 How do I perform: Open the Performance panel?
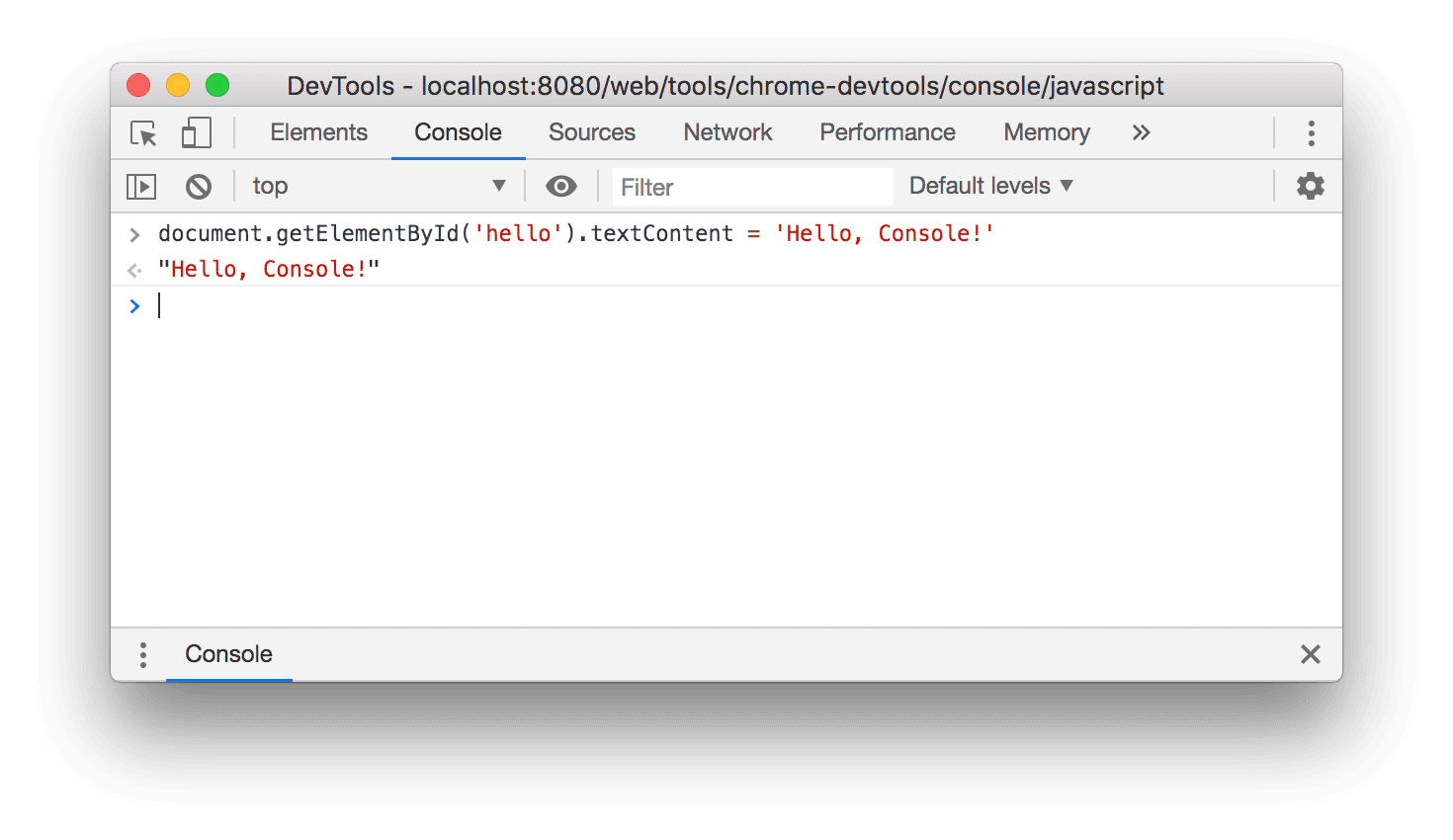[887, 132]
